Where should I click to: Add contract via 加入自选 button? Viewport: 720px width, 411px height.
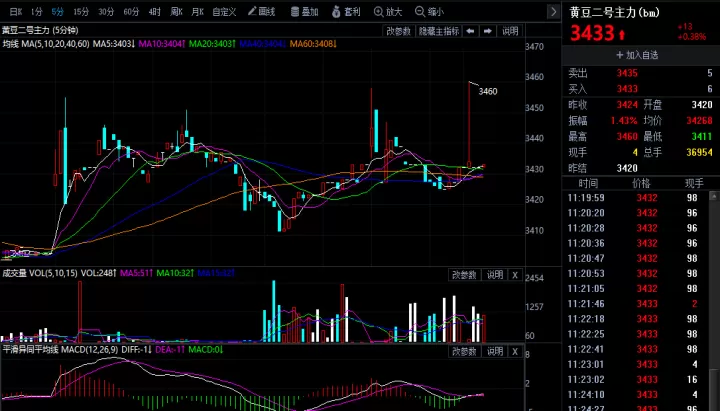coord(637,55)
